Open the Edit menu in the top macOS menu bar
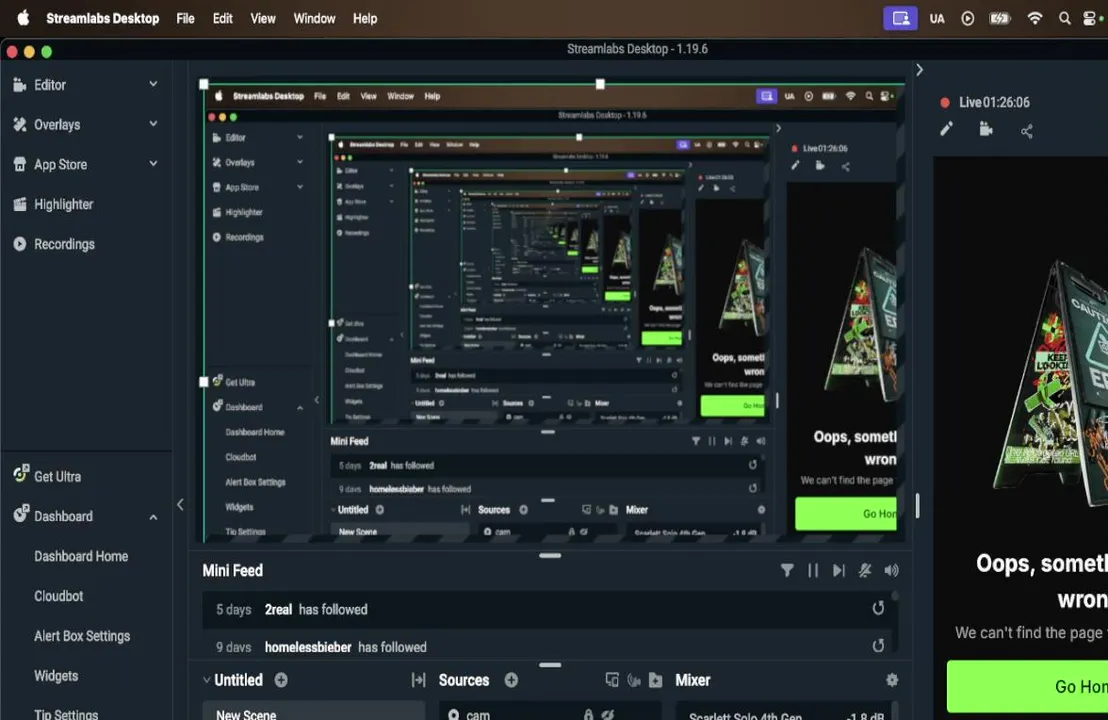The width and height of the screenshot is (1108, 720). [223, 18]
